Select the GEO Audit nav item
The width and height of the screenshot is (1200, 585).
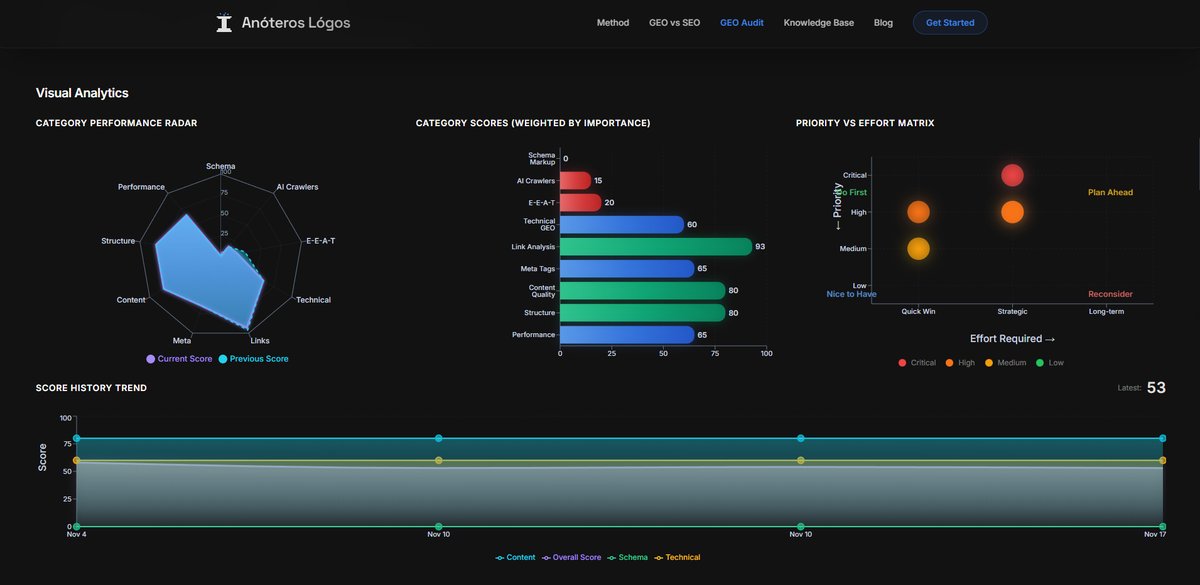coord(742,22)
